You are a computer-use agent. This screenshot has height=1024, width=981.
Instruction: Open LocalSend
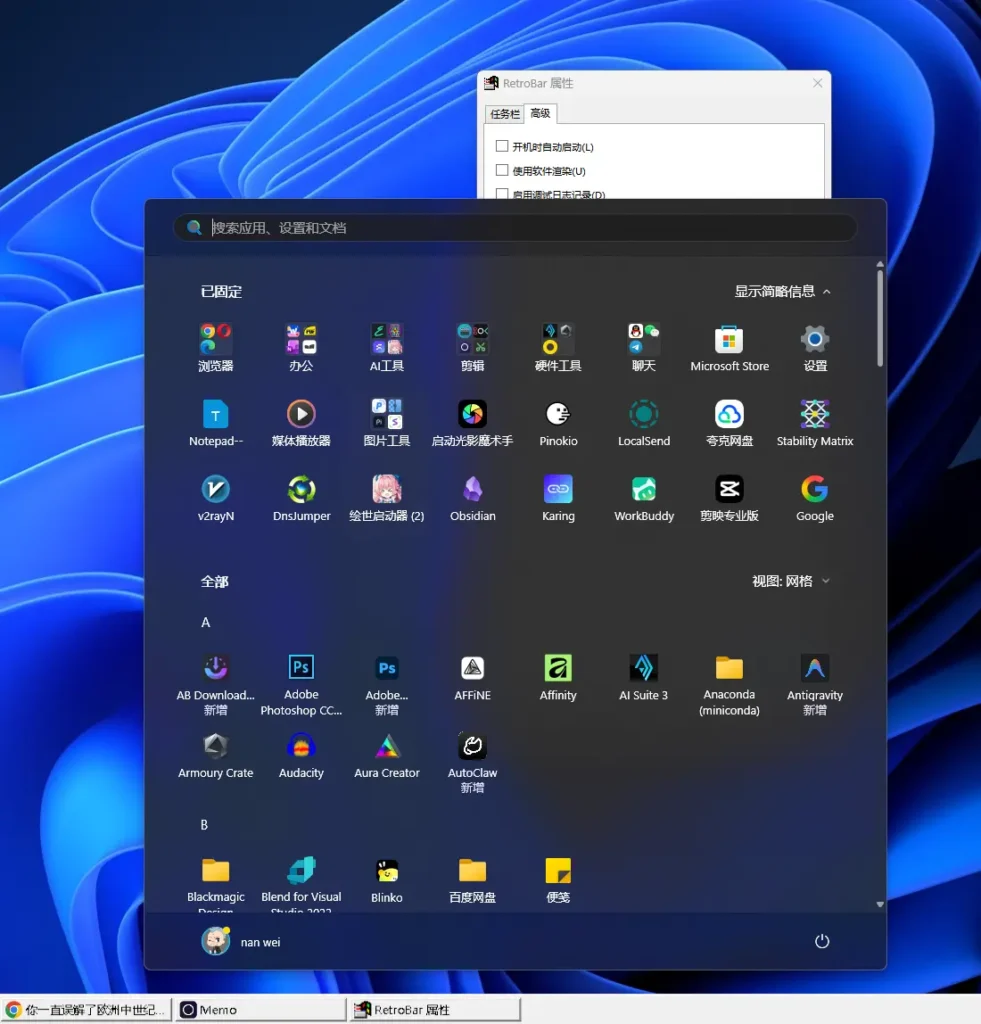(643, 414)
